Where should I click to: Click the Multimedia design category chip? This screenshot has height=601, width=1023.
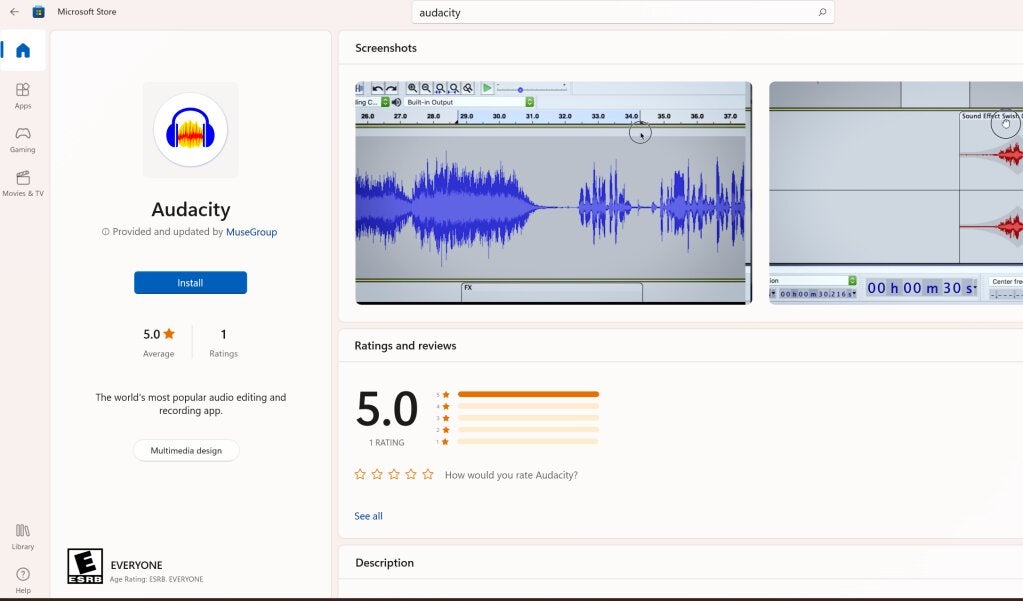(x=186, y=450)
